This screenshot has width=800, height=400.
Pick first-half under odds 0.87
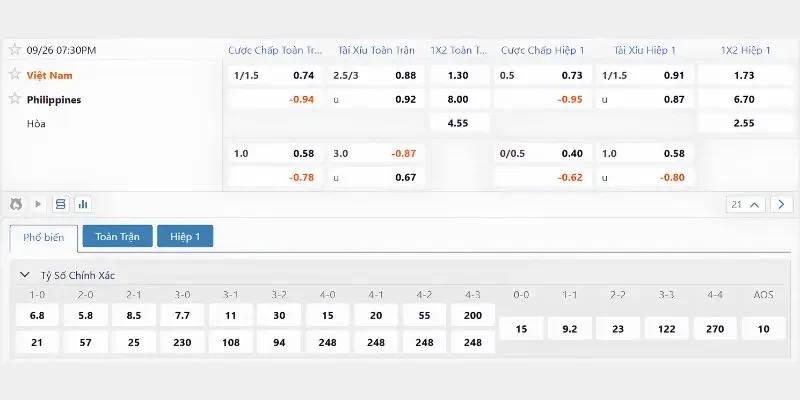(645, 99)
